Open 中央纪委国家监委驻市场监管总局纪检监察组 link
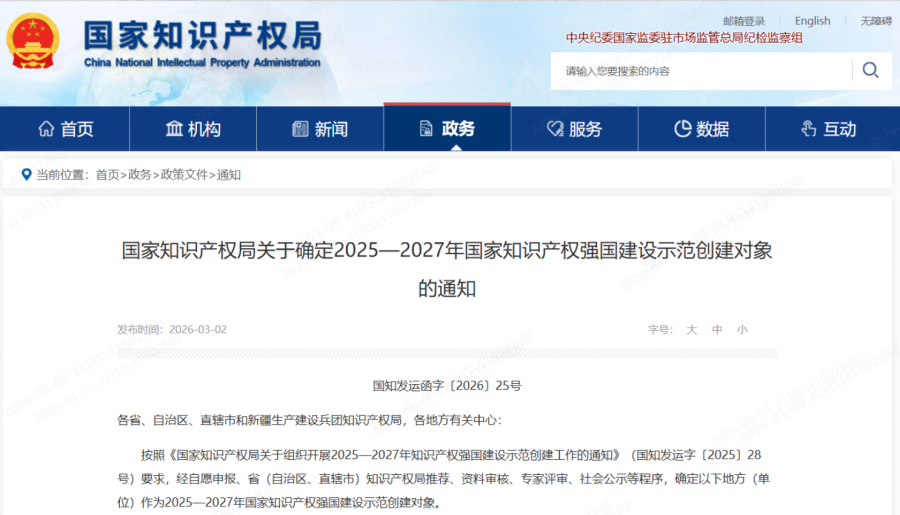This screenshot has height=515, width=900. 684,38
